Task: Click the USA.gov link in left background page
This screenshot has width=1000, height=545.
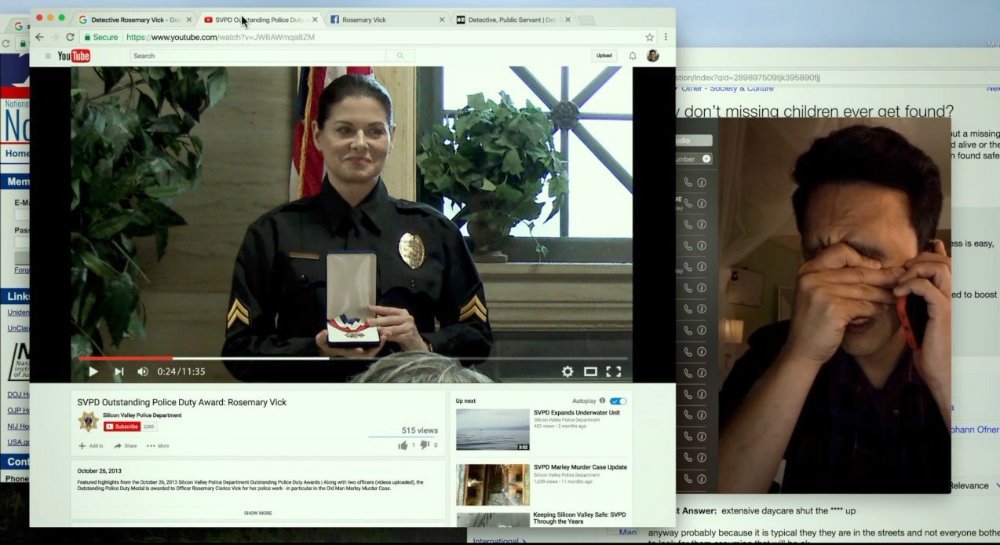Action: pos(18,442)
